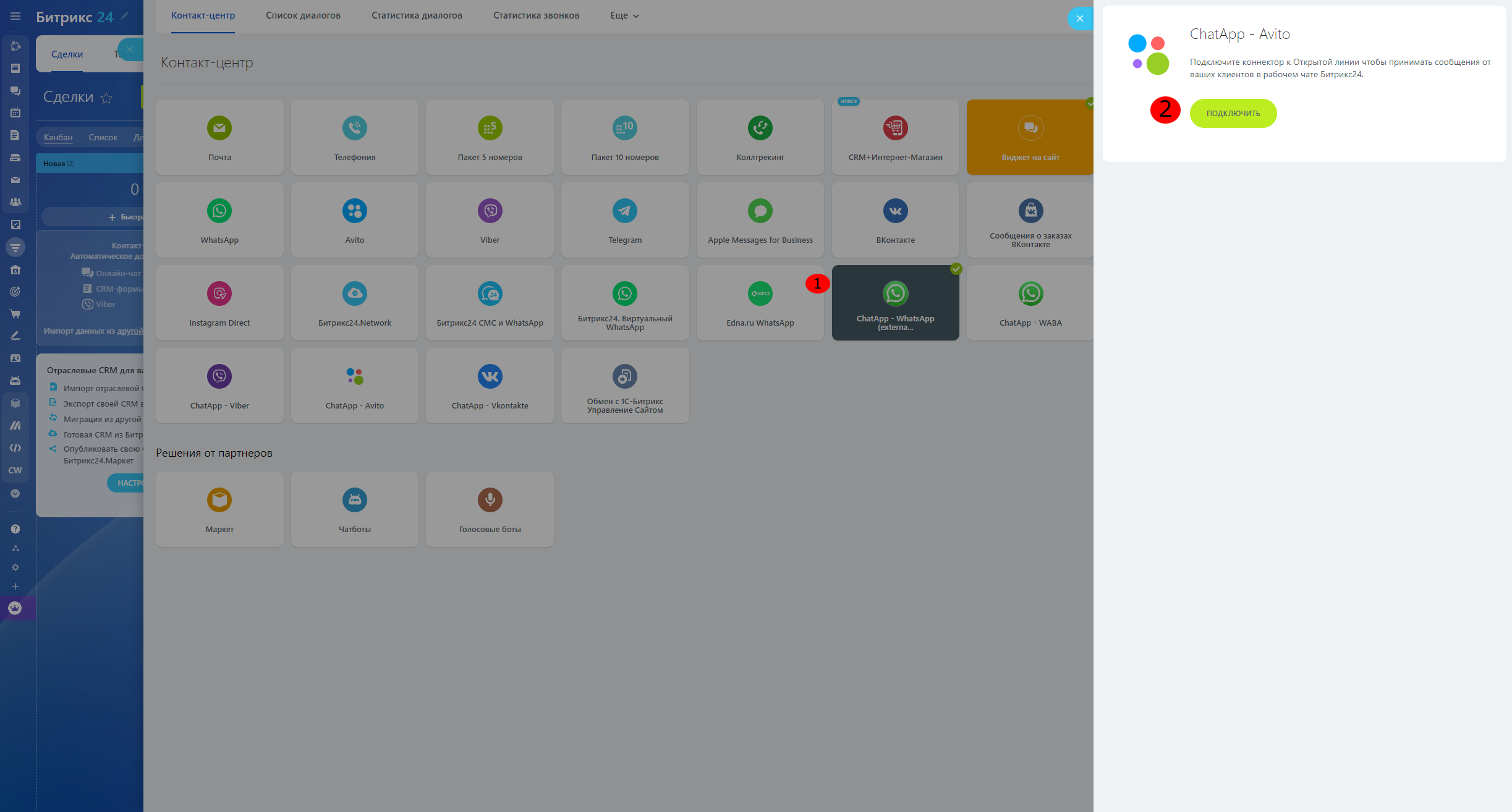
Task: Close the ChatApp - Avito side panel
Action: pyautogui.click(x=1079, y=19)
